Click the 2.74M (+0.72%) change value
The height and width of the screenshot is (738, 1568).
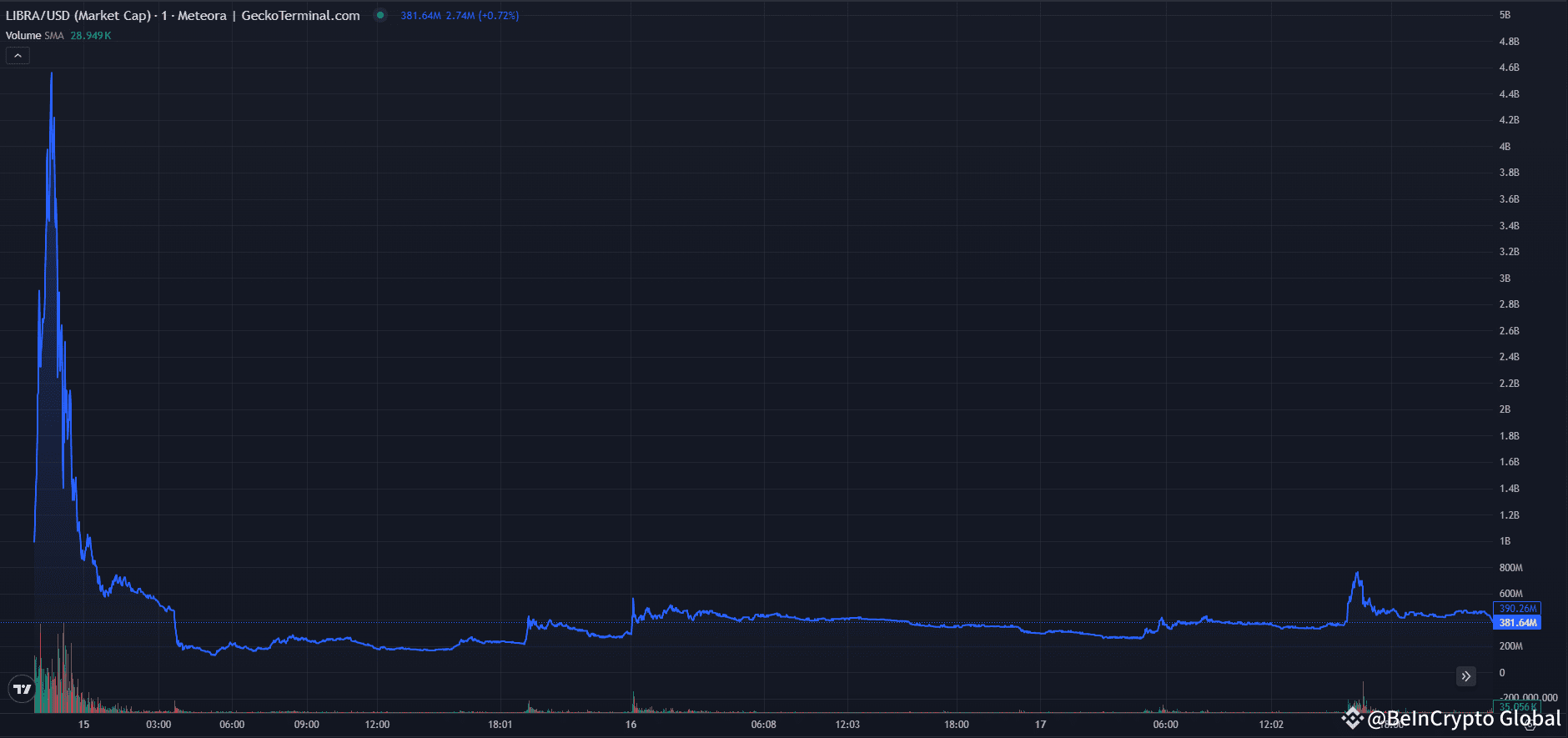click(482, 16)
